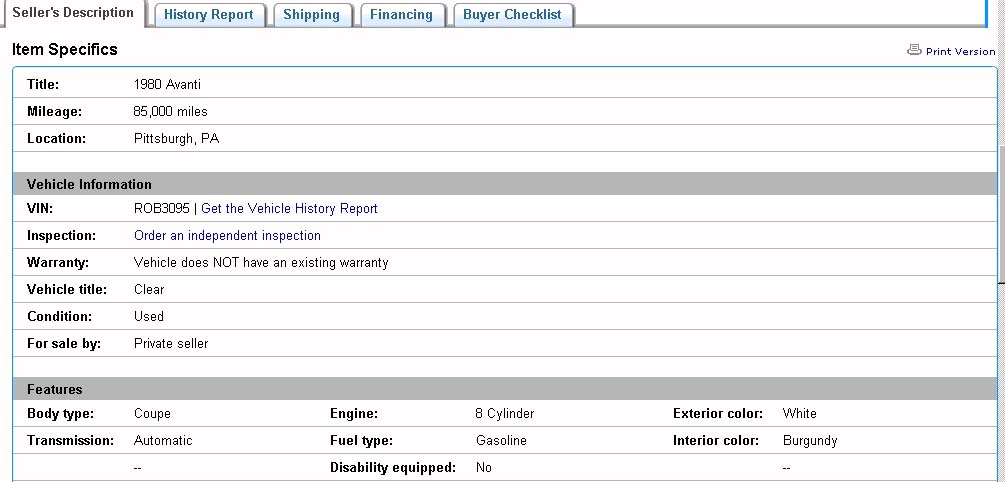Click the printer icon
Image resolution: width=1005 pixels, height=482 pixels.
(x=914, y=50)
